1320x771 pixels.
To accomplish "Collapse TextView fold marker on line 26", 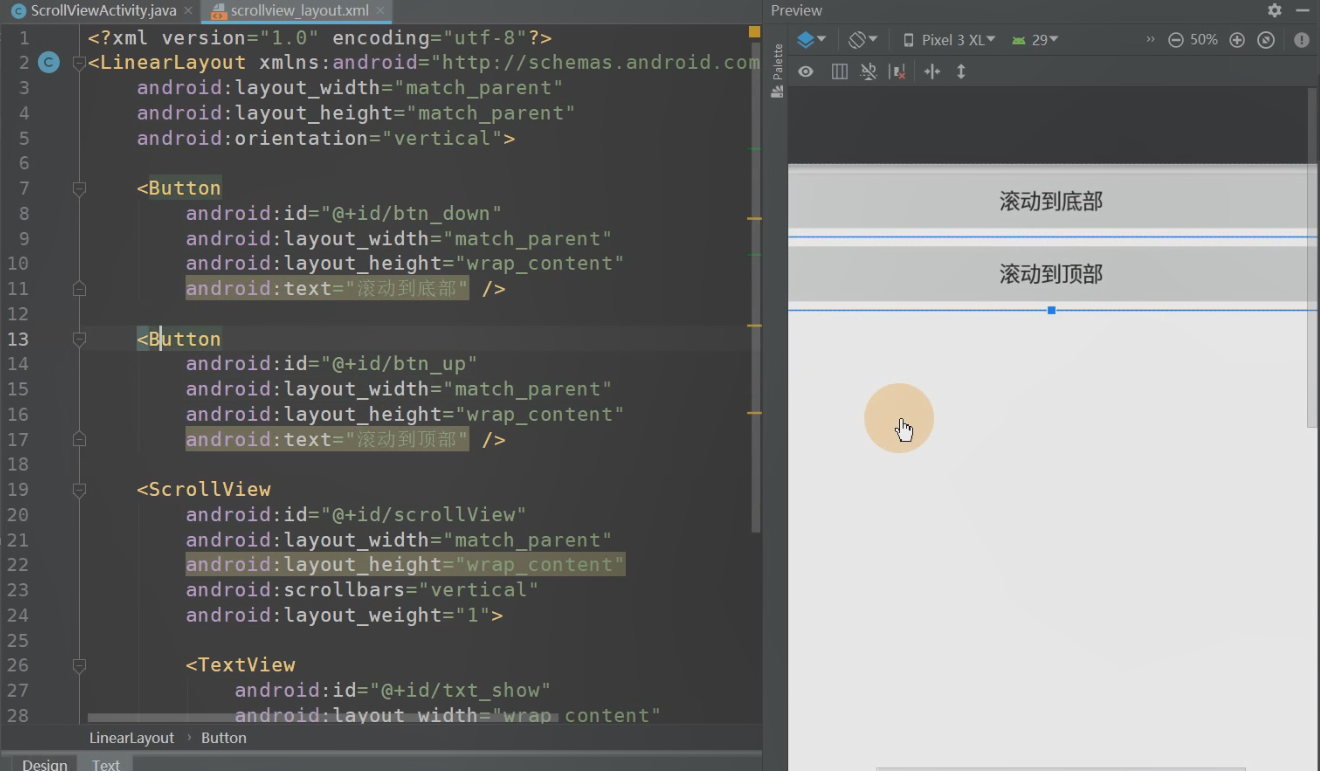I will point(79,665).
